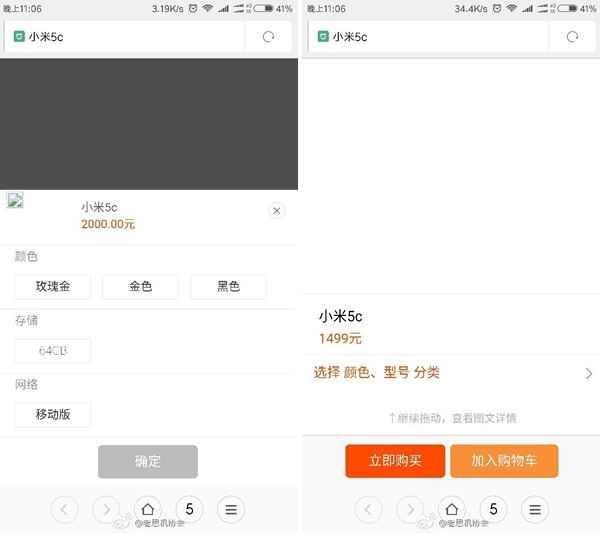600x533 pixels.
Task: Tap battery indicator in right status bar
Action: [x=568, y=8]
